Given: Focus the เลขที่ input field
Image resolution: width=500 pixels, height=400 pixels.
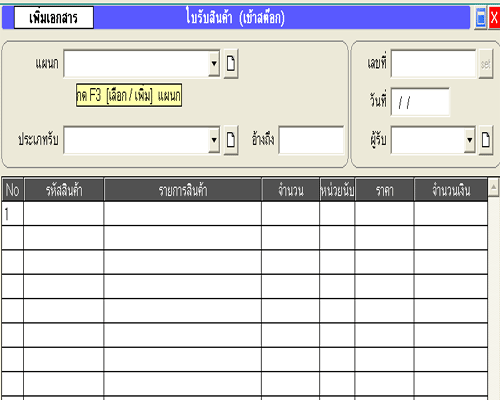Looking at the screenshot, I should pyautogui.click(x=433, y=64).
